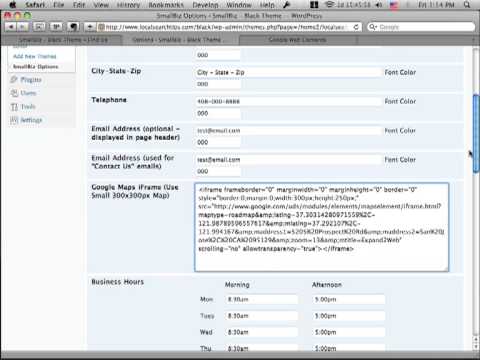Click font color value under Telephone
The height and width of the screenshot is (360, 480).
218,113
